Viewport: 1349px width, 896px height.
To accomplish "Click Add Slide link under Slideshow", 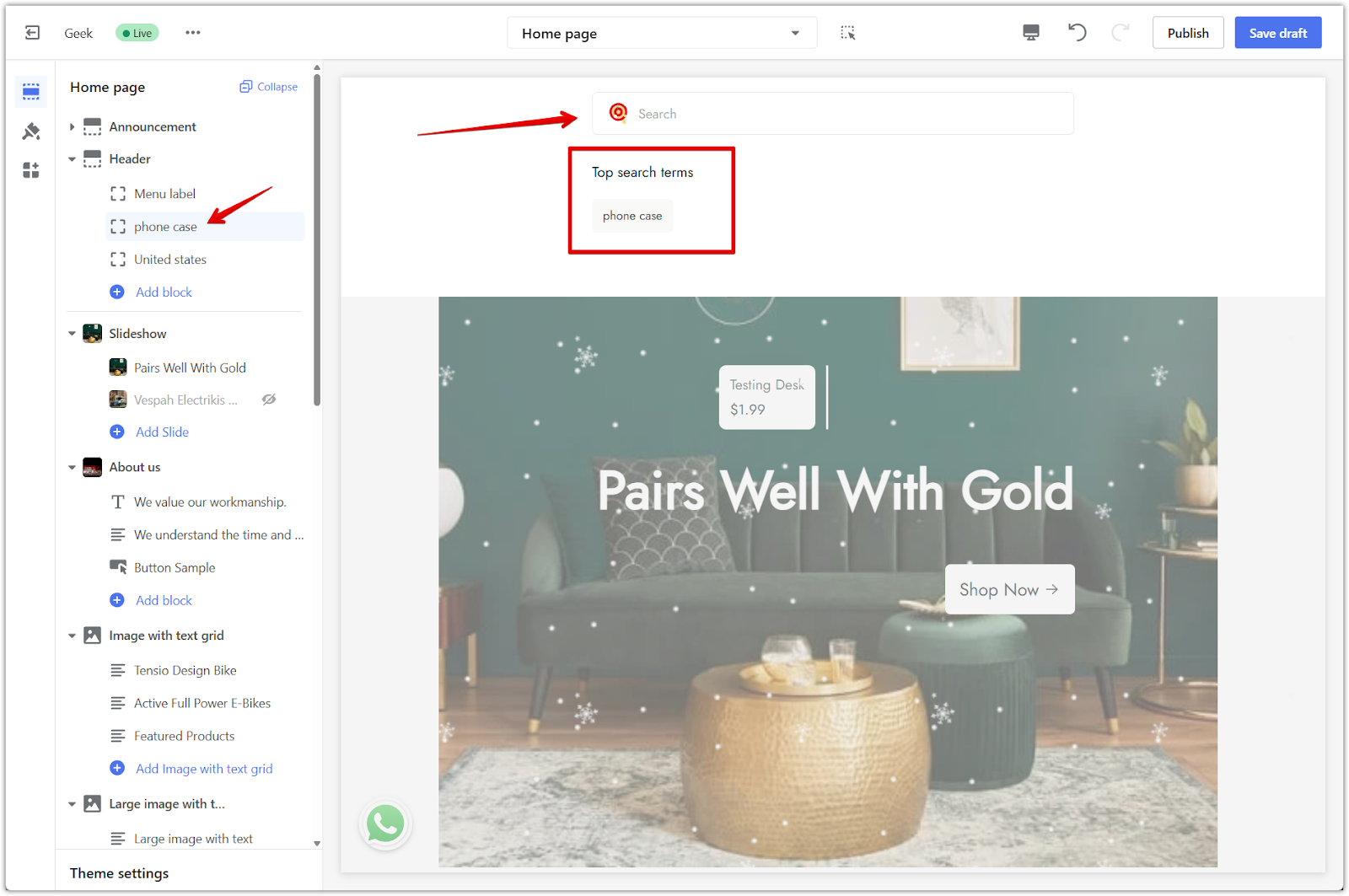I will point(162,432).
